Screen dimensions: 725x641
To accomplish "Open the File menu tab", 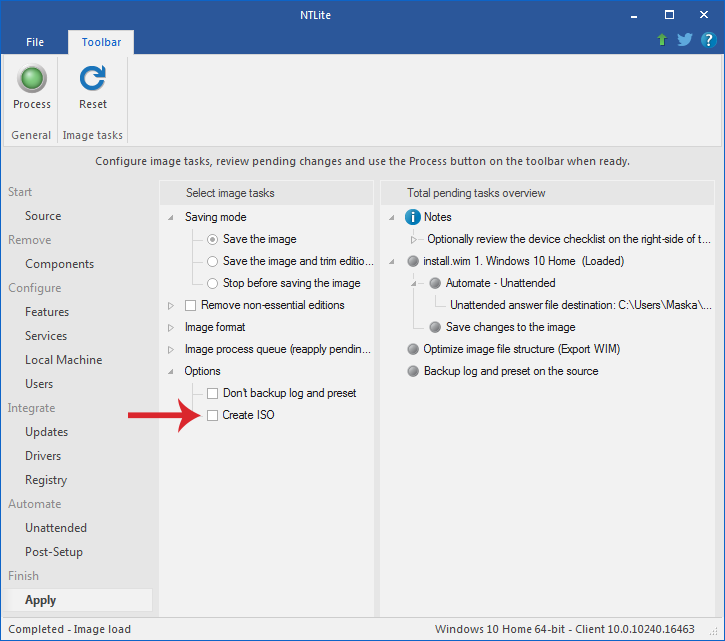I will [x=35, y=42].
